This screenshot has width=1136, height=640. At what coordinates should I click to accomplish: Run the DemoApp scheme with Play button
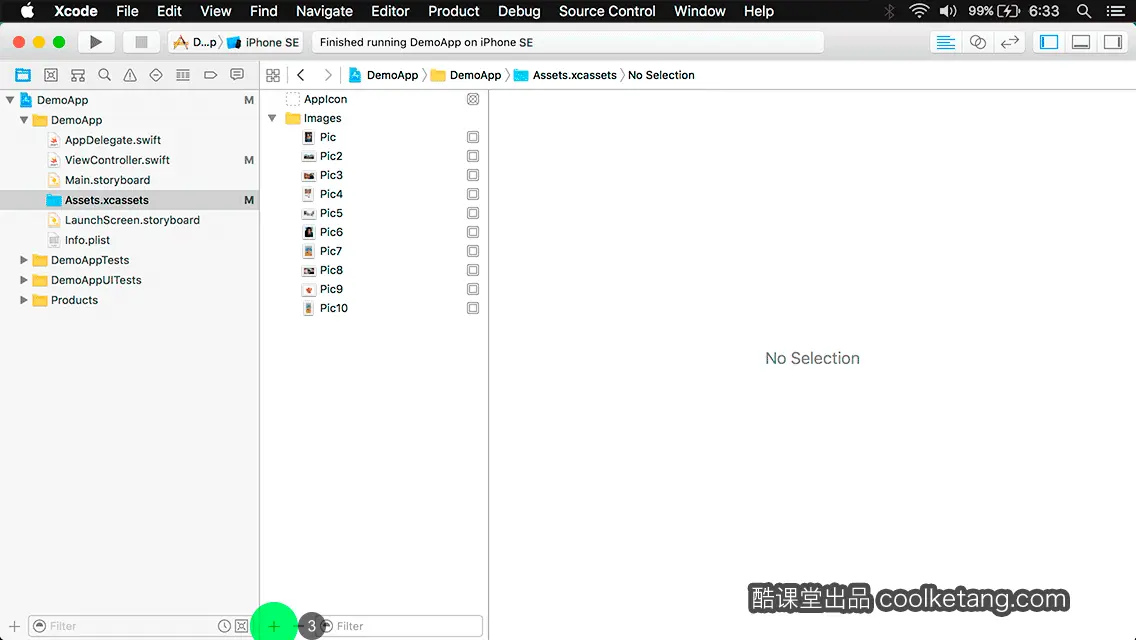pos(96,42)
